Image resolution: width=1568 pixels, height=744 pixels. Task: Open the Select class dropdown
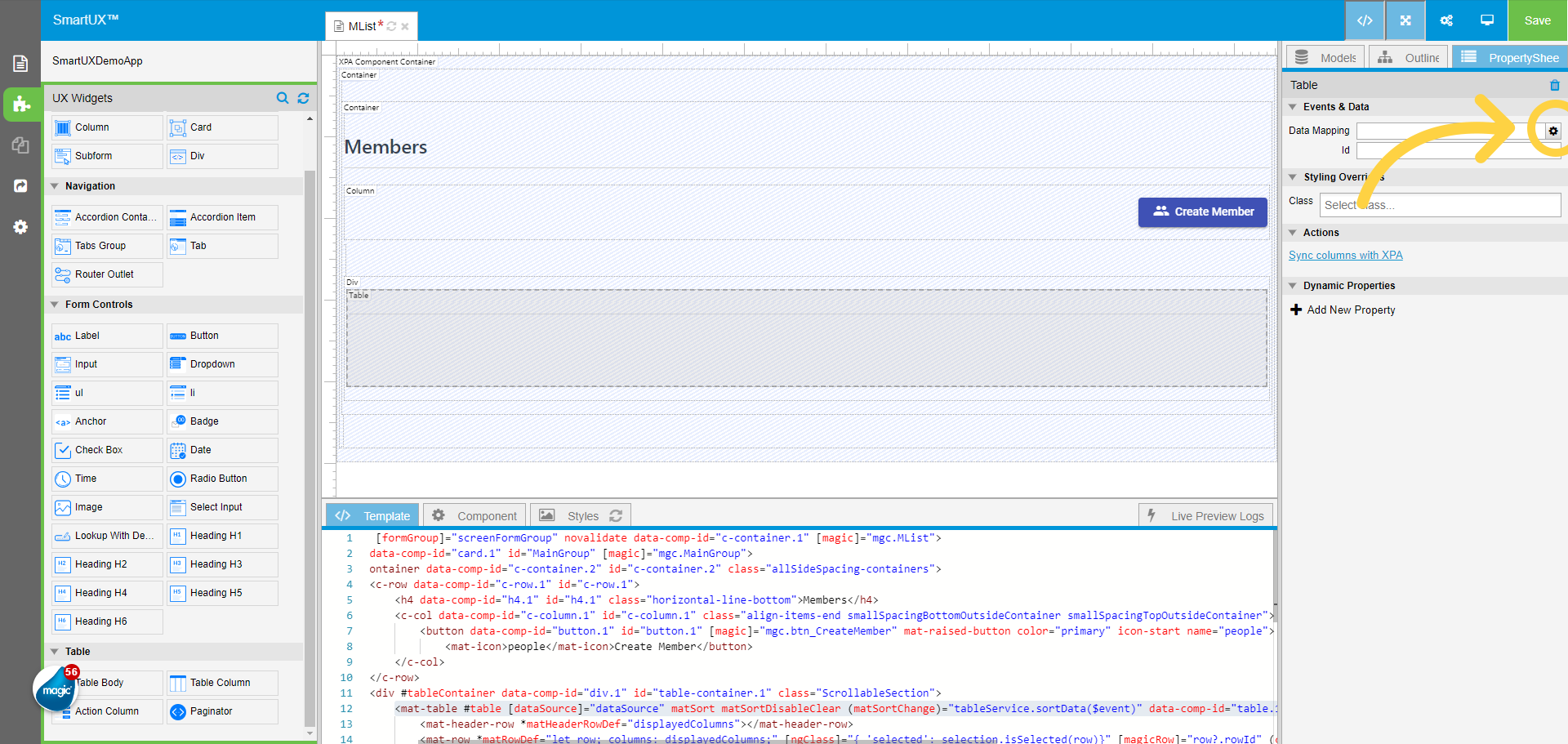coord(1440,205)
